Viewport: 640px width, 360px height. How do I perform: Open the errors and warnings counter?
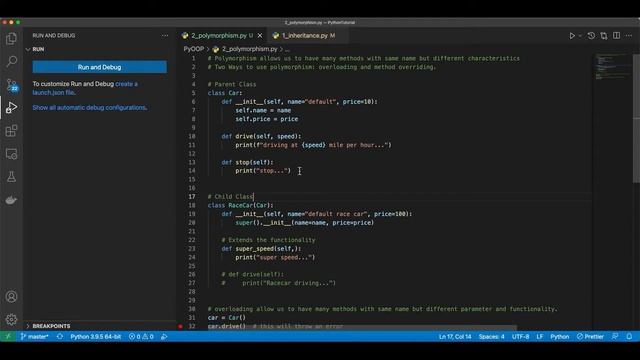click(141, 337)
